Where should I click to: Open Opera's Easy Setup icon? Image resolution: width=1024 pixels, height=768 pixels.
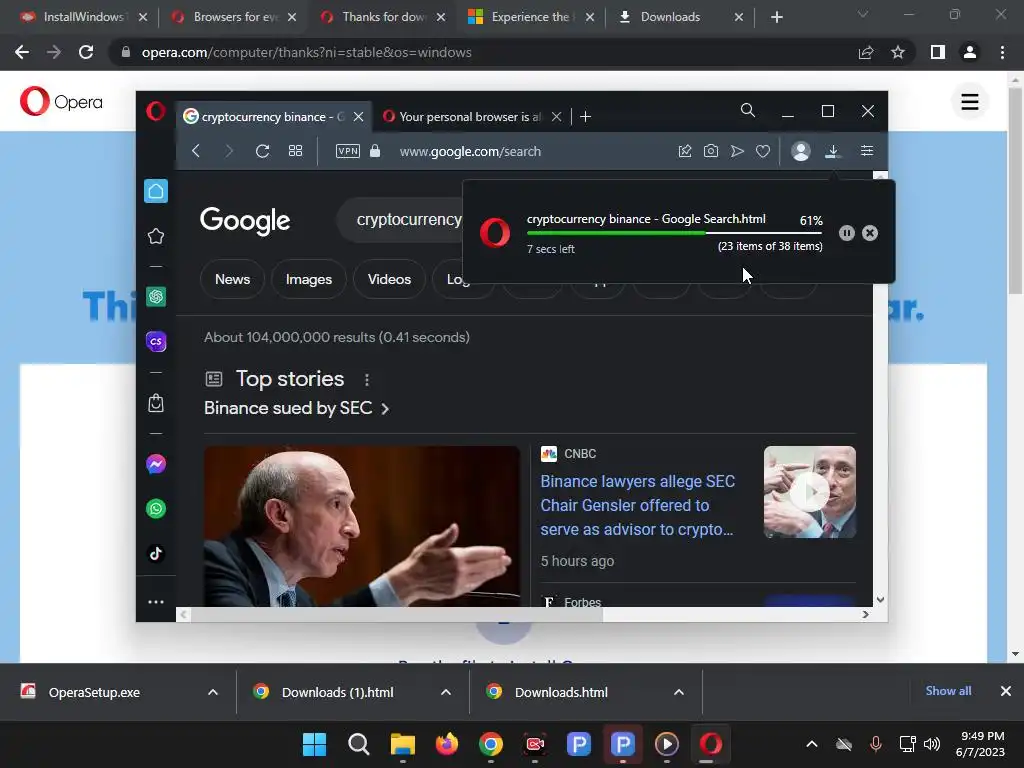(x=867, y=152)
